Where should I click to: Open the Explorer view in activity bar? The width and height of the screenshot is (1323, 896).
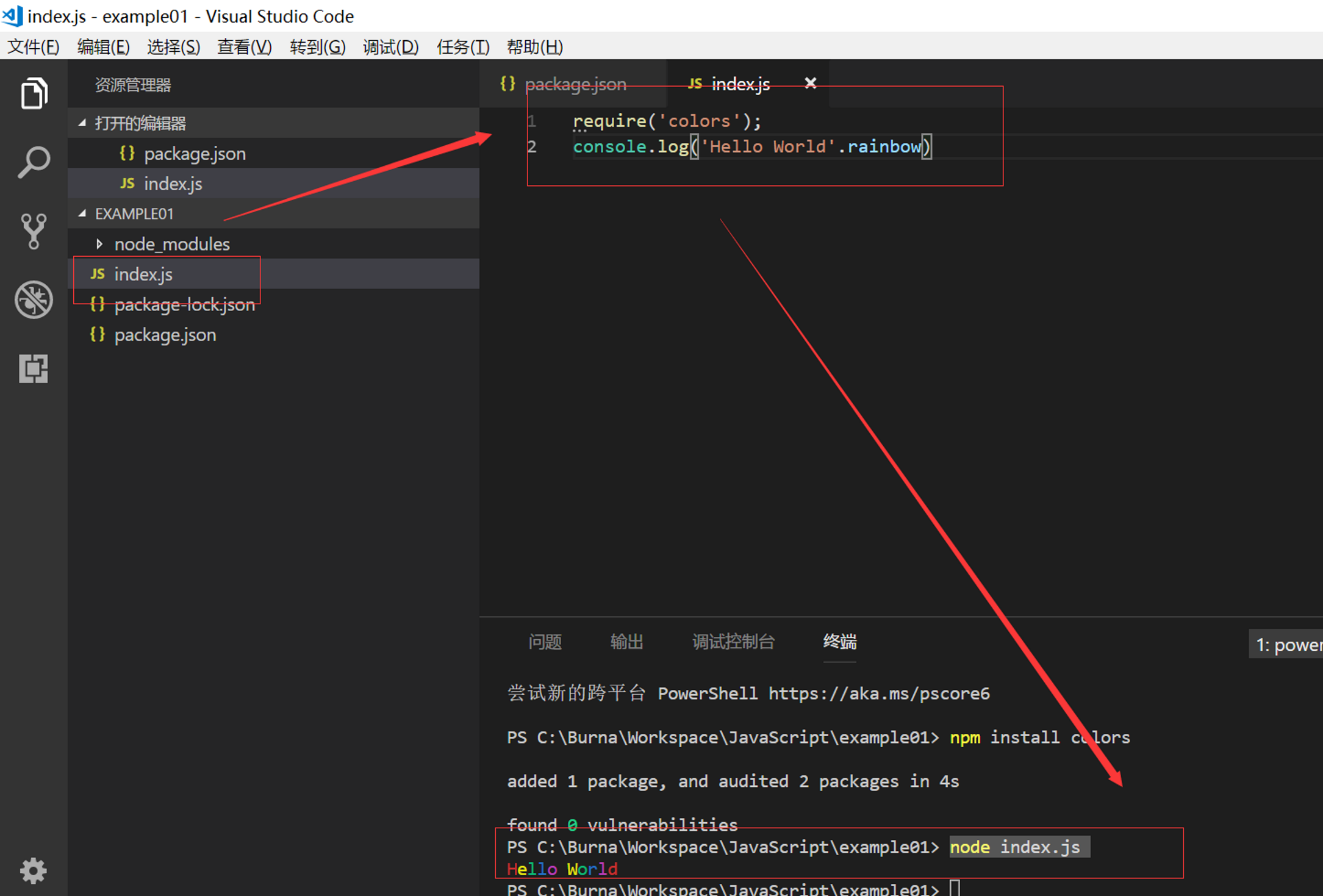point(34,93)
